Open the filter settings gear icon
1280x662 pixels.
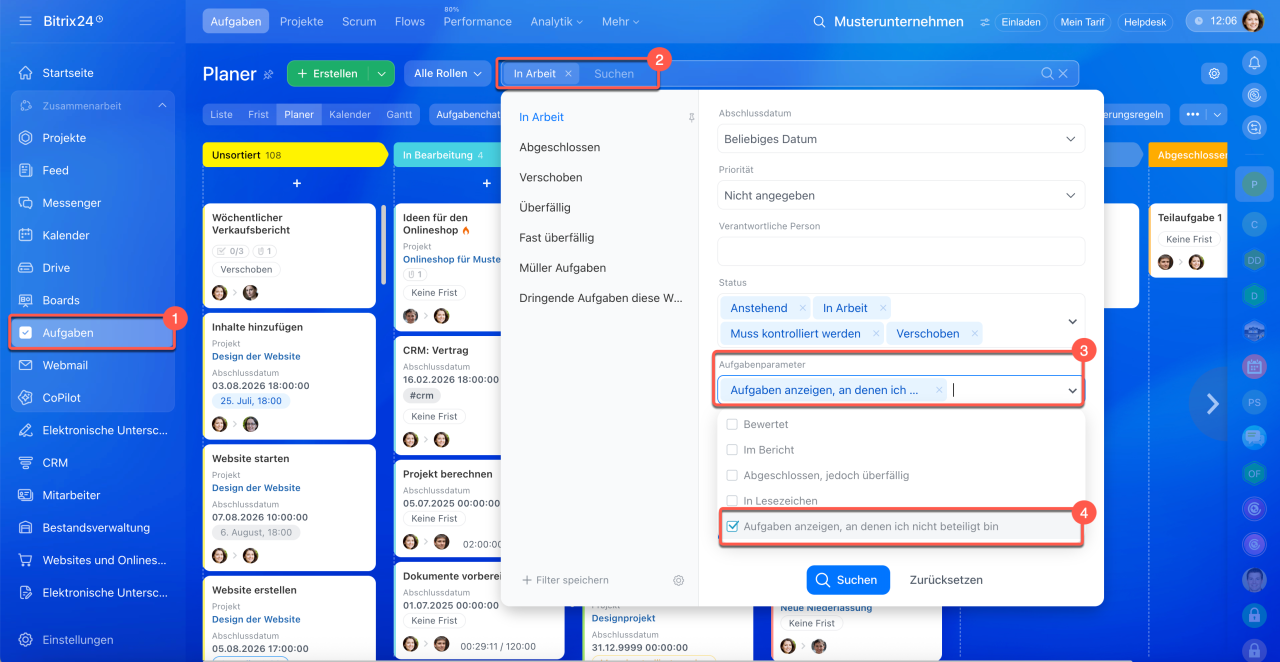point(678,580)
